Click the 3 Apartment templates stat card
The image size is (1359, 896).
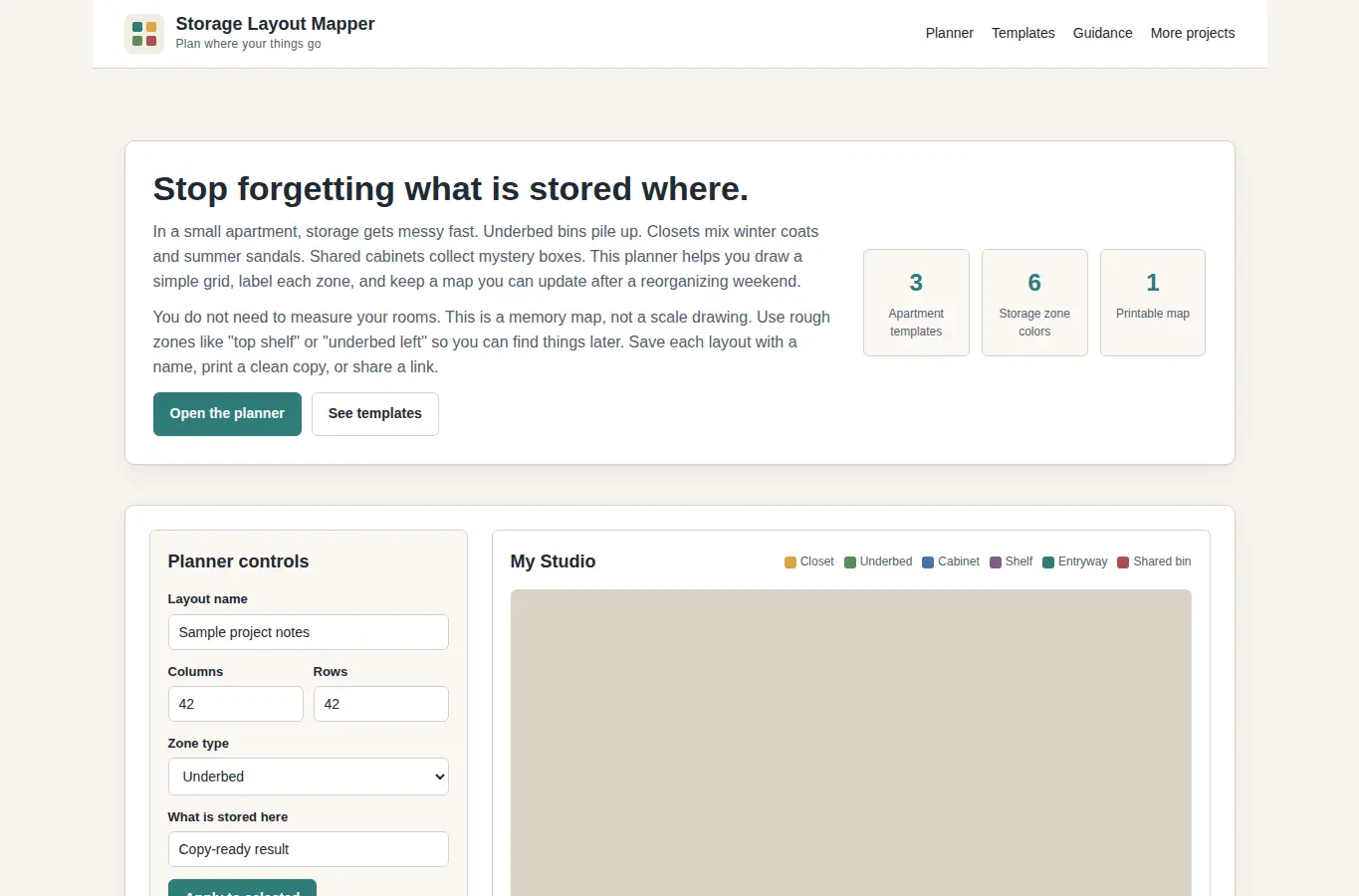tap(916, 303)
